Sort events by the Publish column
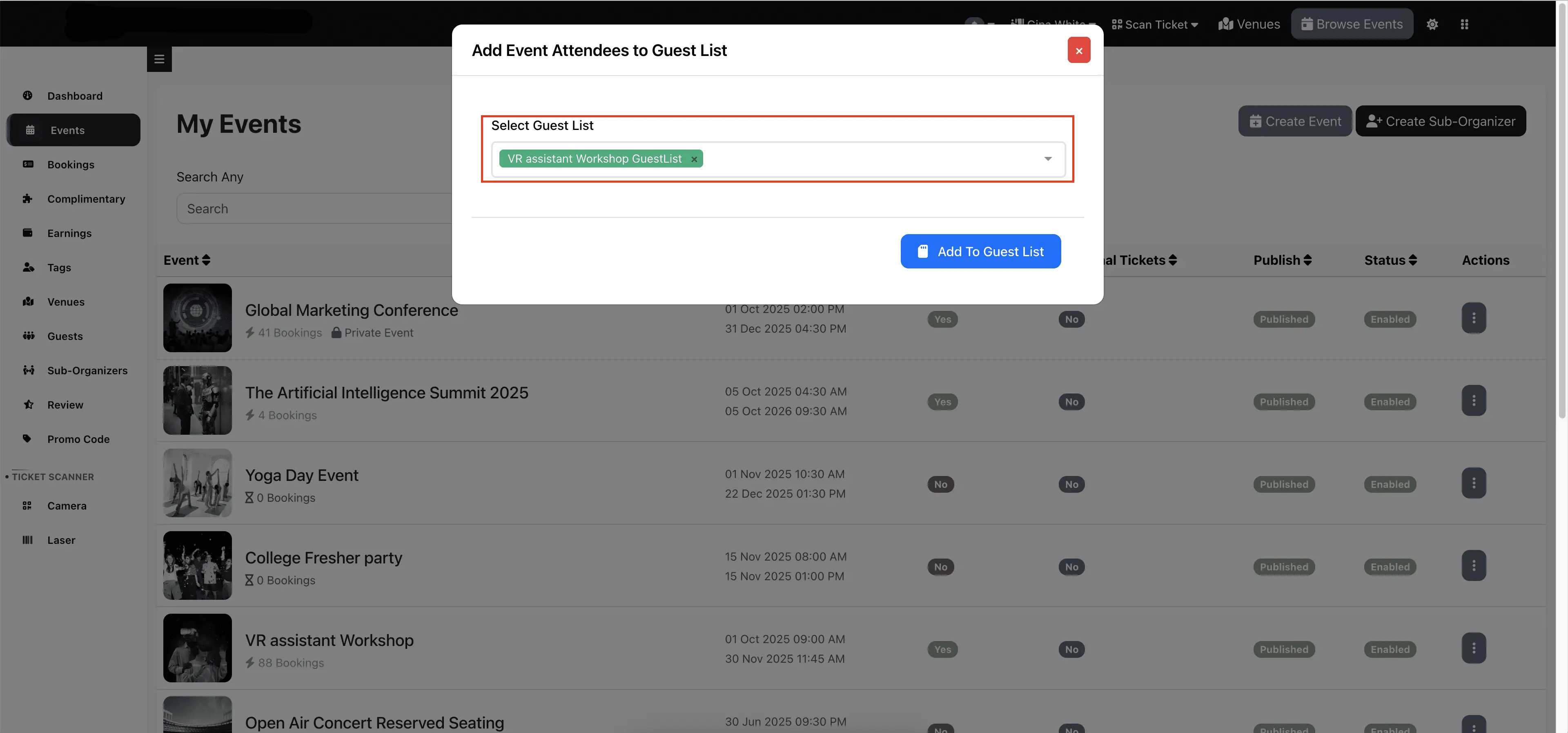This screenshot has width=1568, height=733. [x=1282, y=259]
